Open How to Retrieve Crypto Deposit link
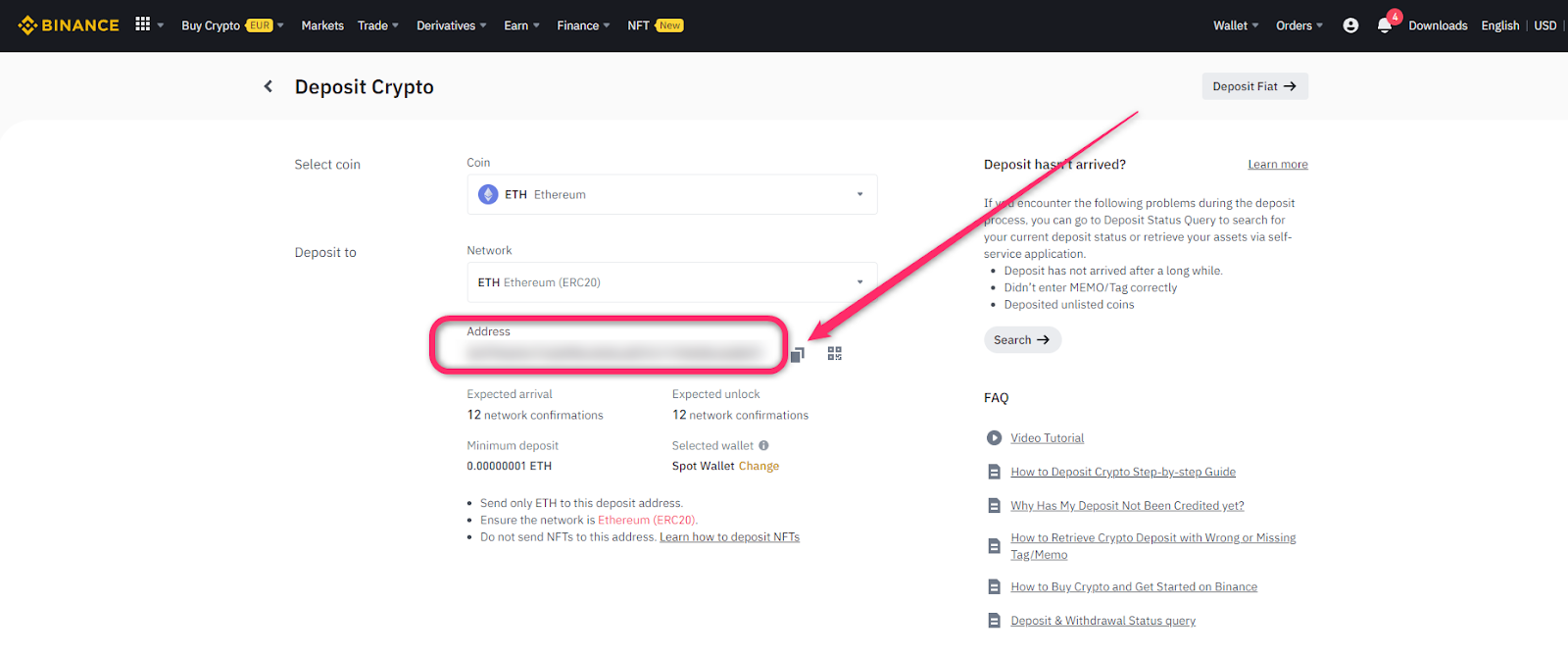The height and width of the screenshot is (655, 1568). click(1153, 546)
